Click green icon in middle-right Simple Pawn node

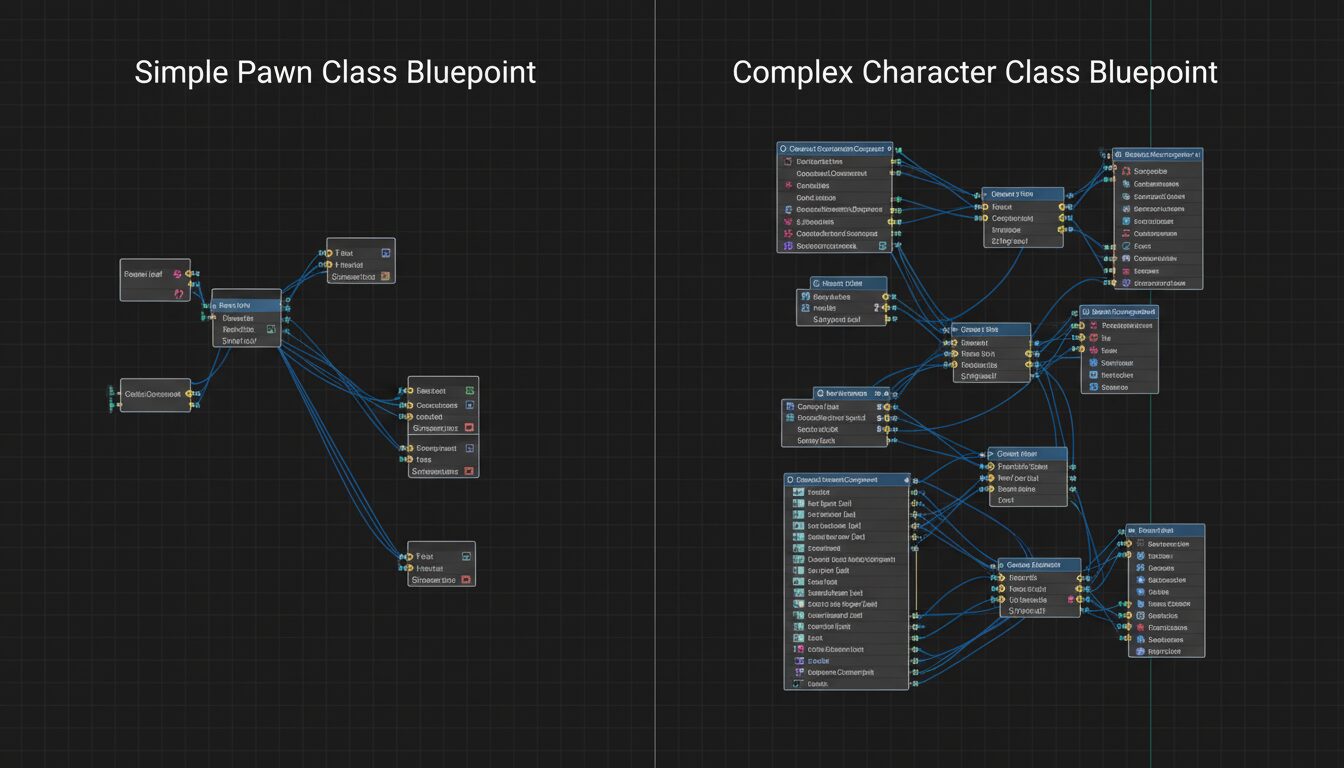[x=468, y=391]
